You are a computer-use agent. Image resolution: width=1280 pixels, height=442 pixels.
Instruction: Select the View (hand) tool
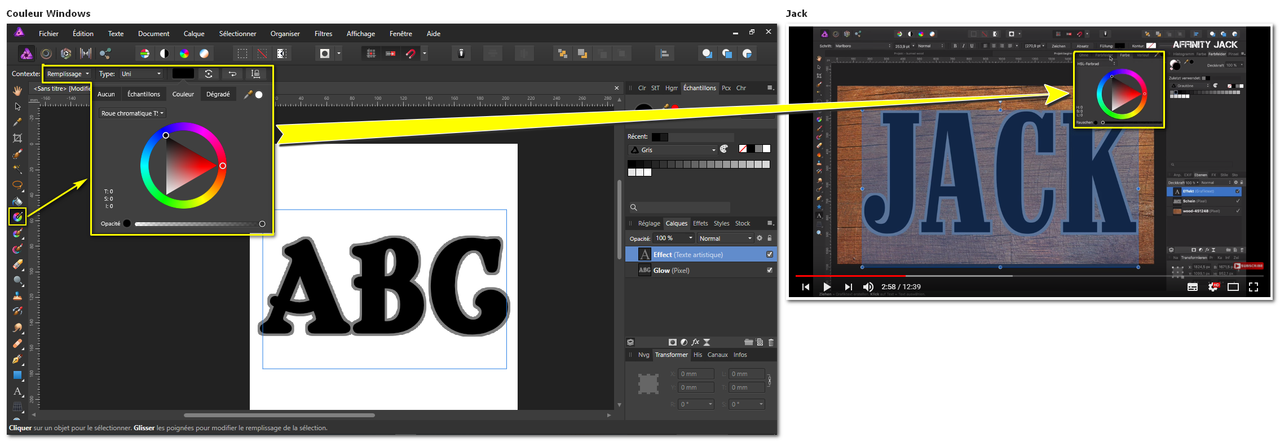[x=18, y=91]
